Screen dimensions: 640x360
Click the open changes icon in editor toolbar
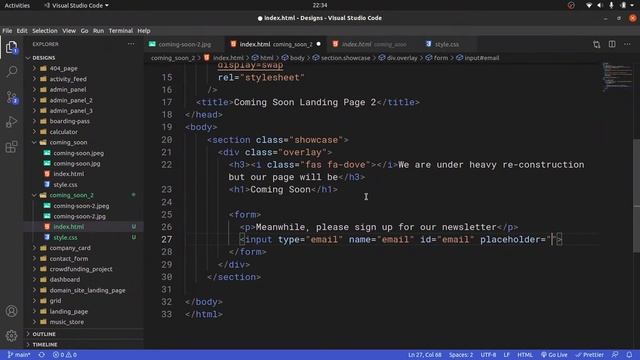click(596, 44)
